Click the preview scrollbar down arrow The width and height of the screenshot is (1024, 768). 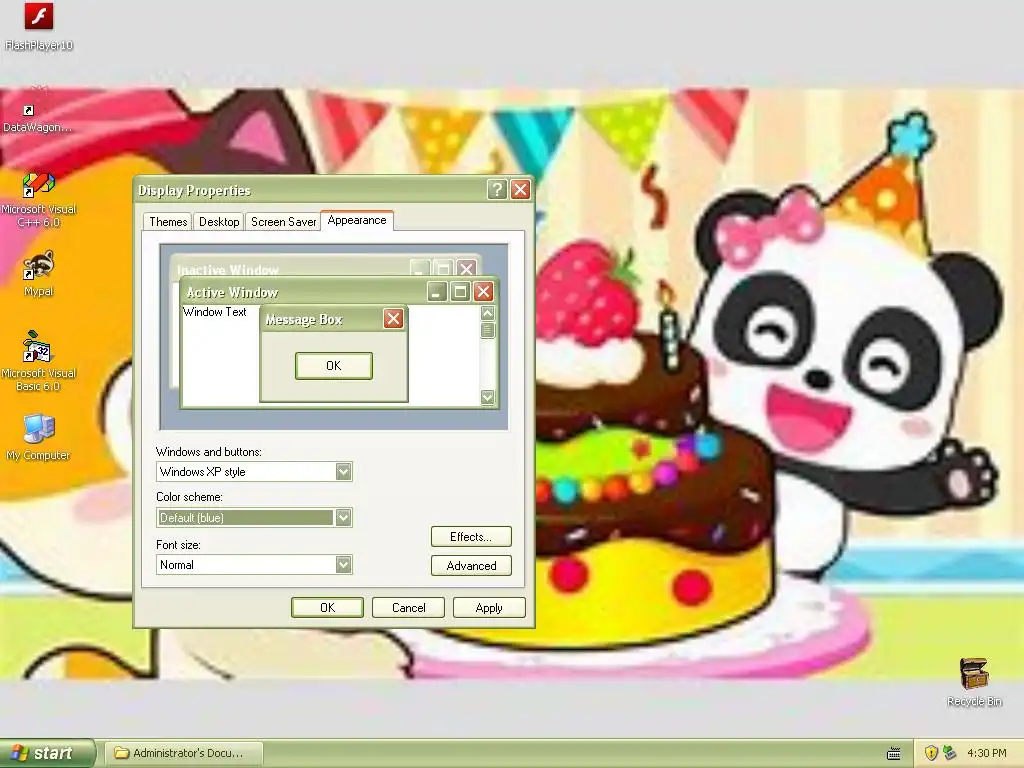click(x=487, y=396)
